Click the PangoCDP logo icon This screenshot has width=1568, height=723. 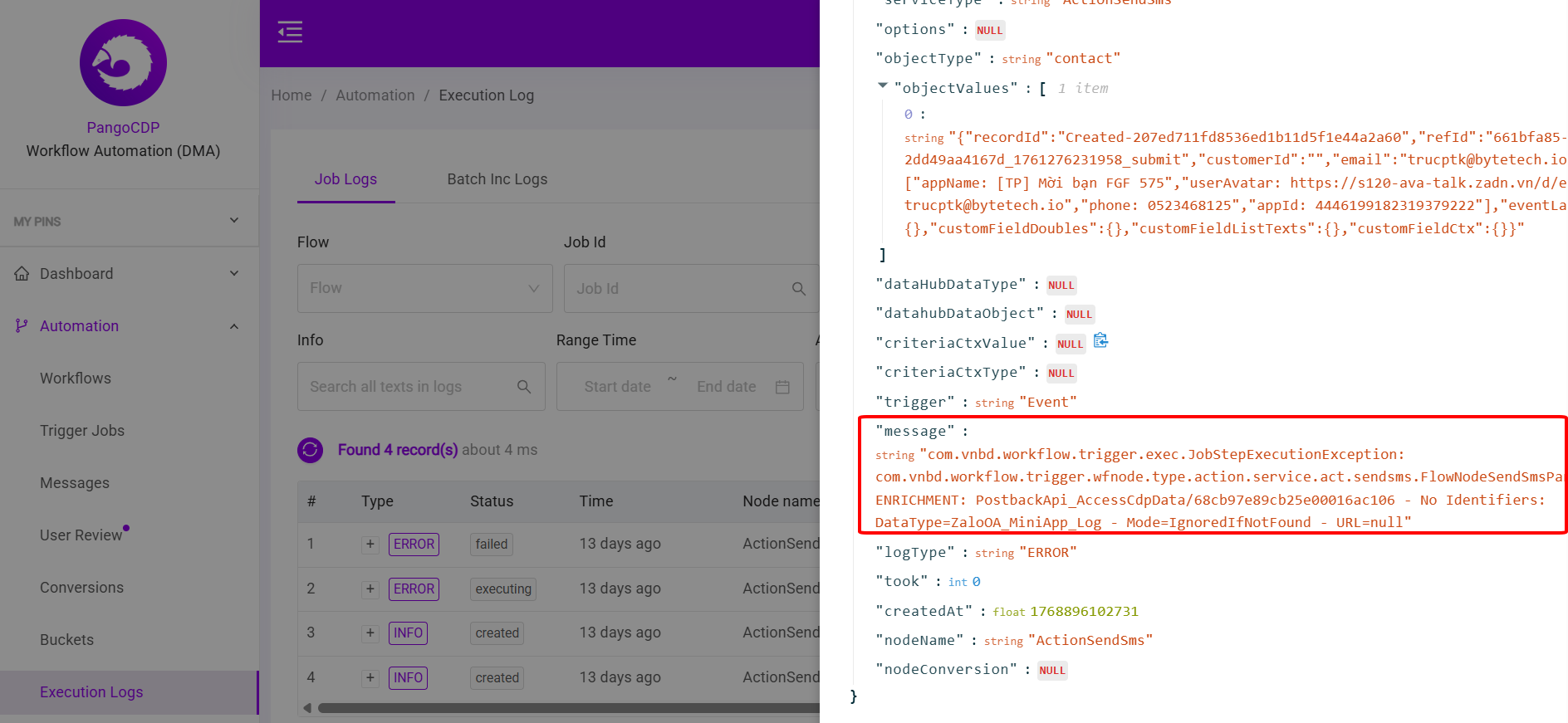tap(123, 63)
